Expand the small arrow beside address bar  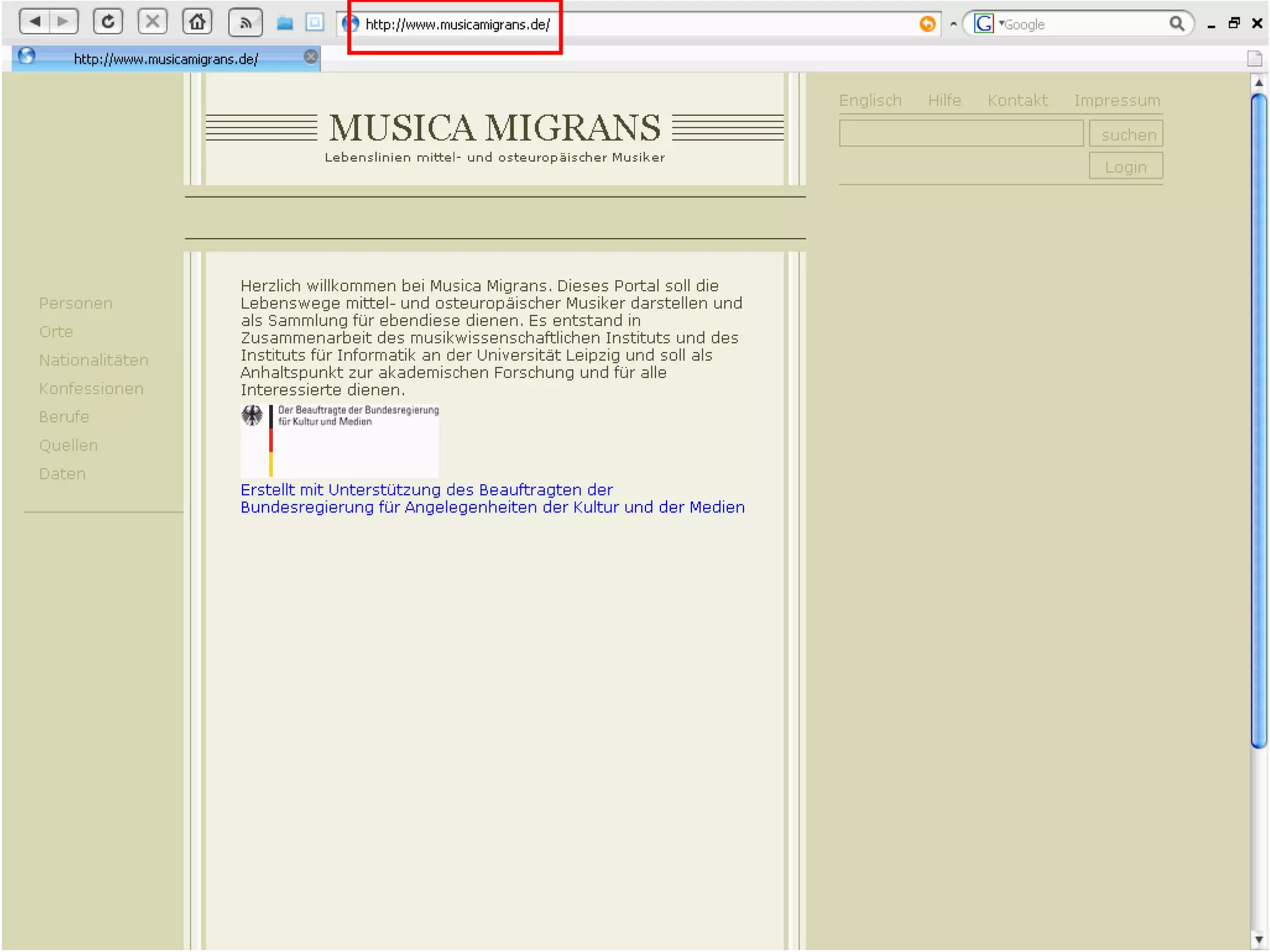pos(953,24)
